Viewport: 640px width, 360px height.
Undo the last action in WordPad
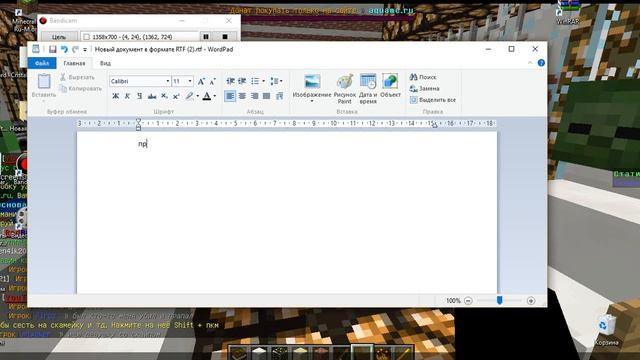coord(64,49)
